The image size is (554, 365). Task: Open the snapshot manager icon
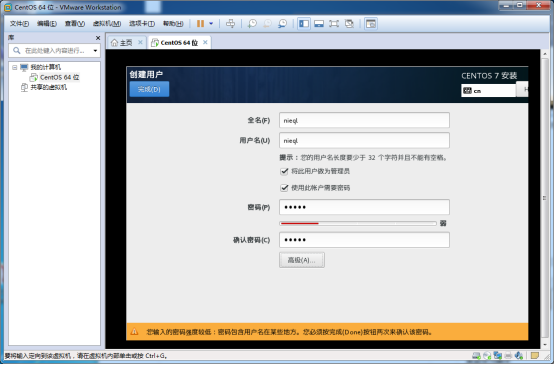click(x=282, y=24)
